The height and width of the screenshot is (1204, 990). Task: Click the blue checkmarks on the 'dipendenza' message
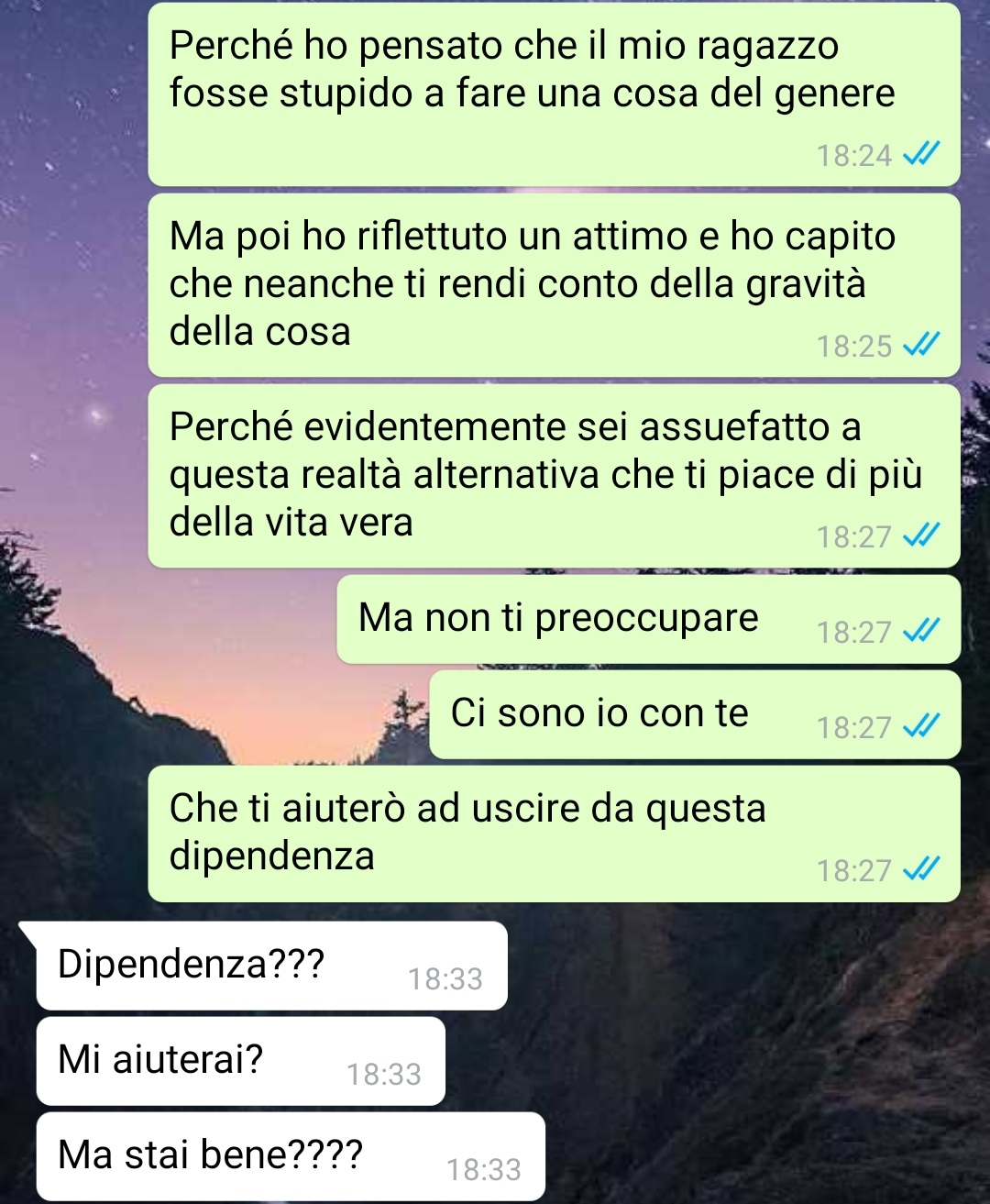(921, 870)
